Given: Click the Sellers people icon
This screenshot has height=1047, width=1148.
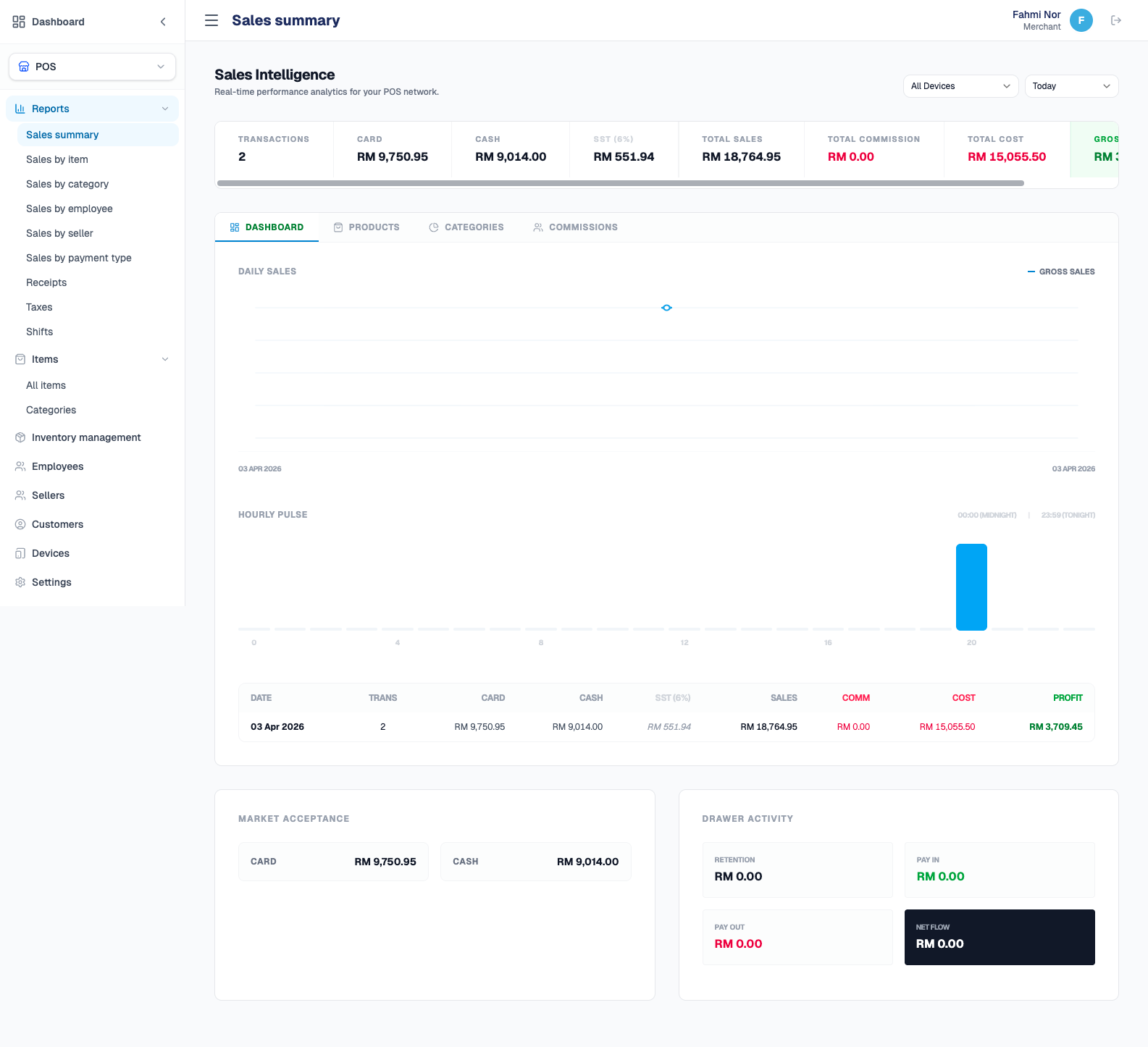Looking at the screenshot, I should point(20,495).
